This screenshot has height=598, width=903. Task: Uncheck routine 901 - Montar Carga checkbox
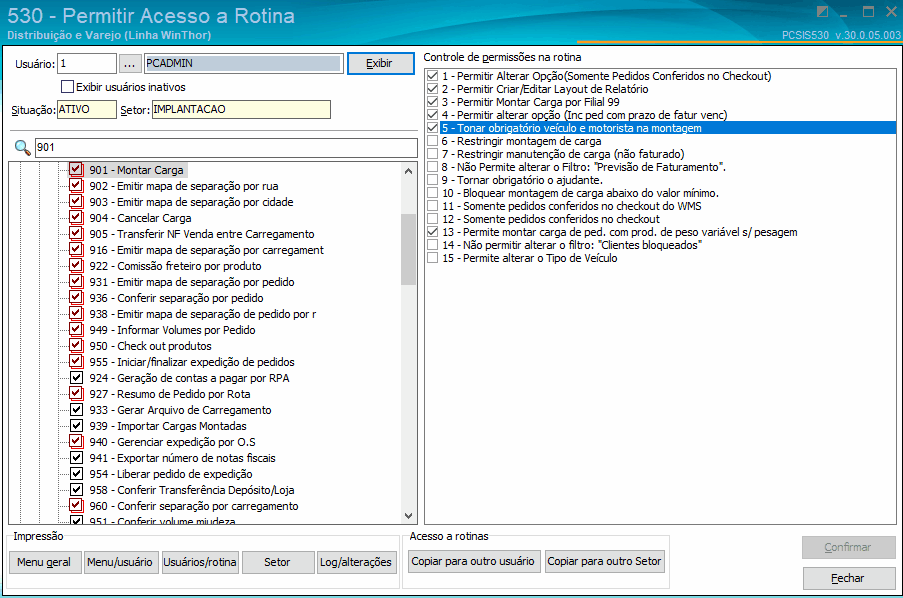click(x=76, y=170)
